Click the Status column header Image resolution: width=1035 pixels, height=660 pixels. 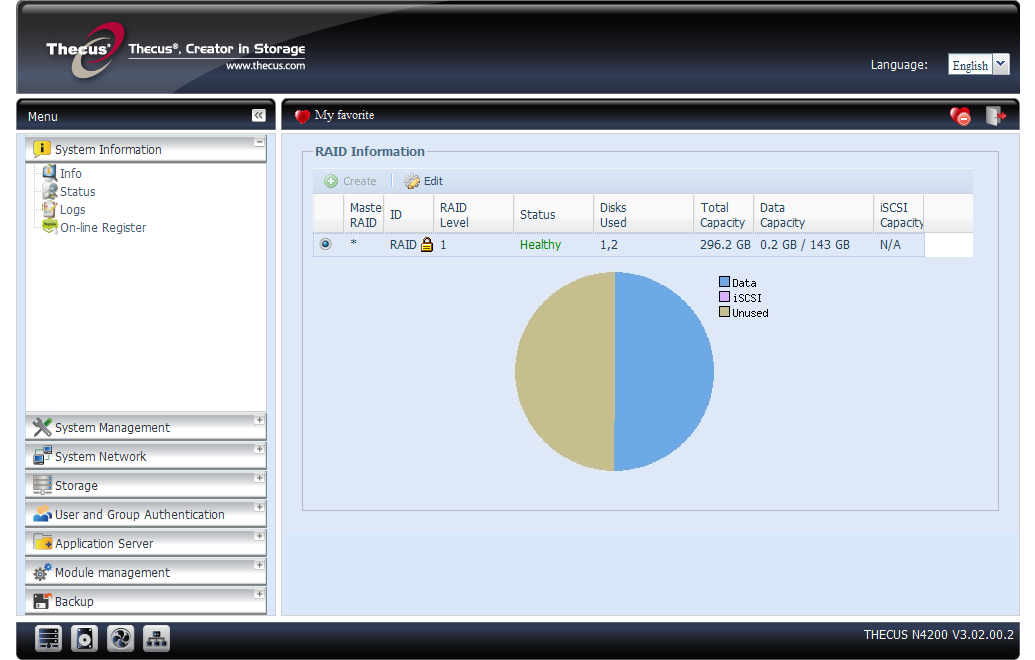(553, 214)
